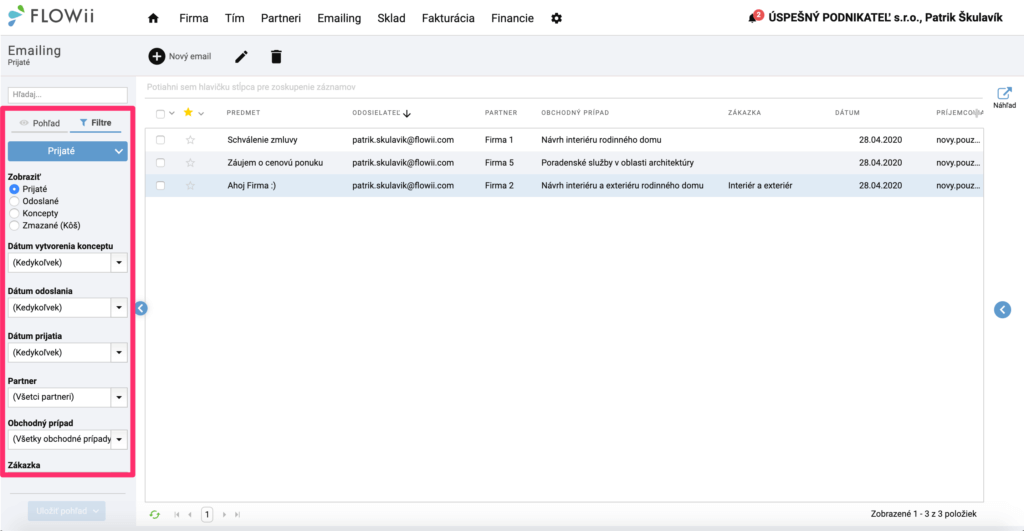Click Návrh interiéru rodinného domu cell

pyautogui.click(x=601, y=140)
